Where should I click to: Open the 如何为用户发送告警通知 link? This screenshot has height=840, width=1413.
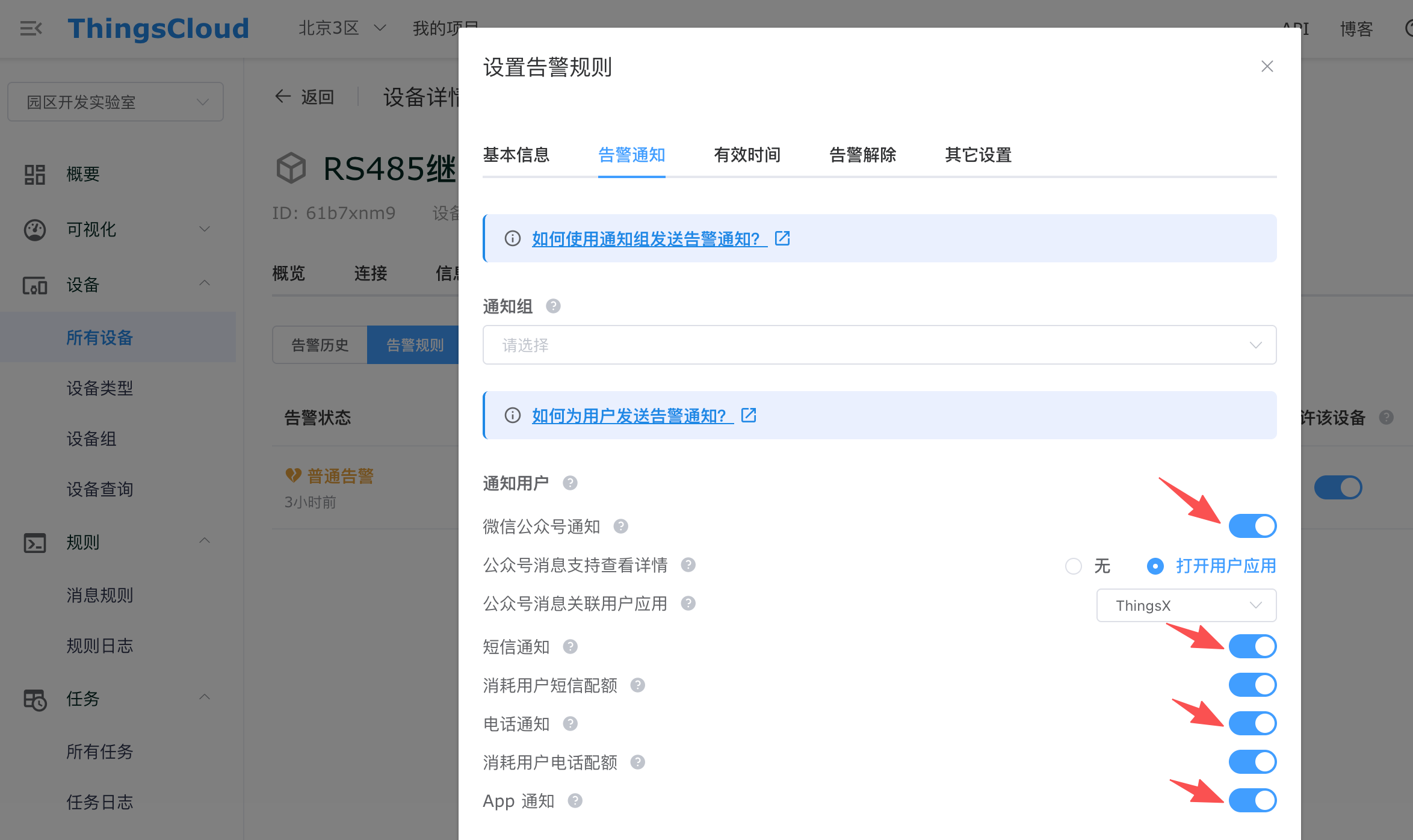click(x=632, y=416)
